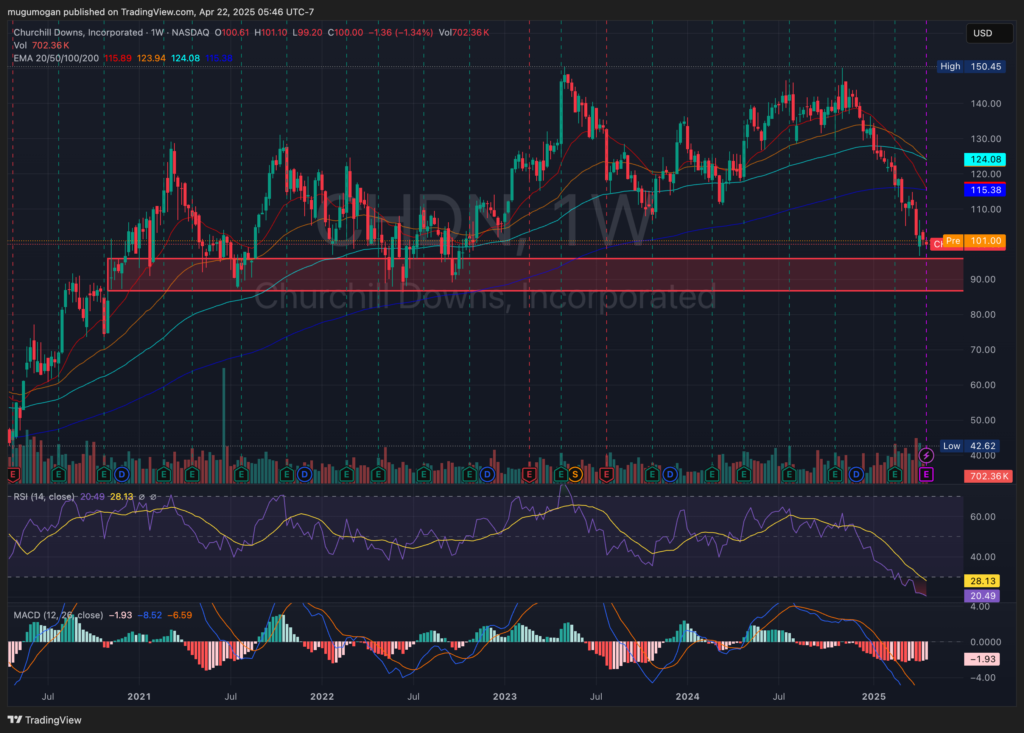Click the 2024 label on time axis
Image resolution: width=1024 pixels, height=733 pixels.
(x=688, y=696)
